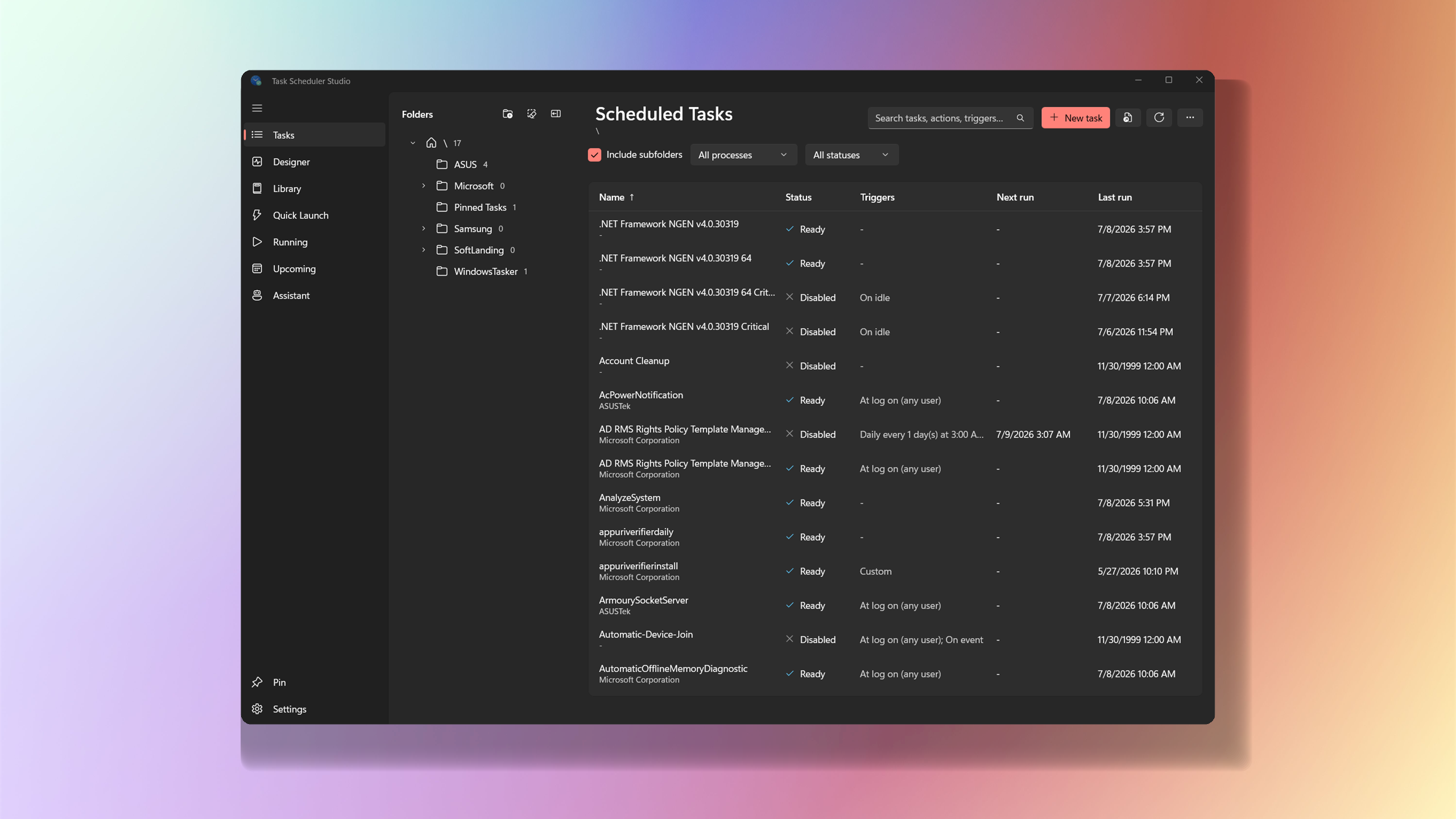Open the more options ellipsis menu
Image resolution: width=1456 pixels, height=819 pixels.
(1190, 118)
